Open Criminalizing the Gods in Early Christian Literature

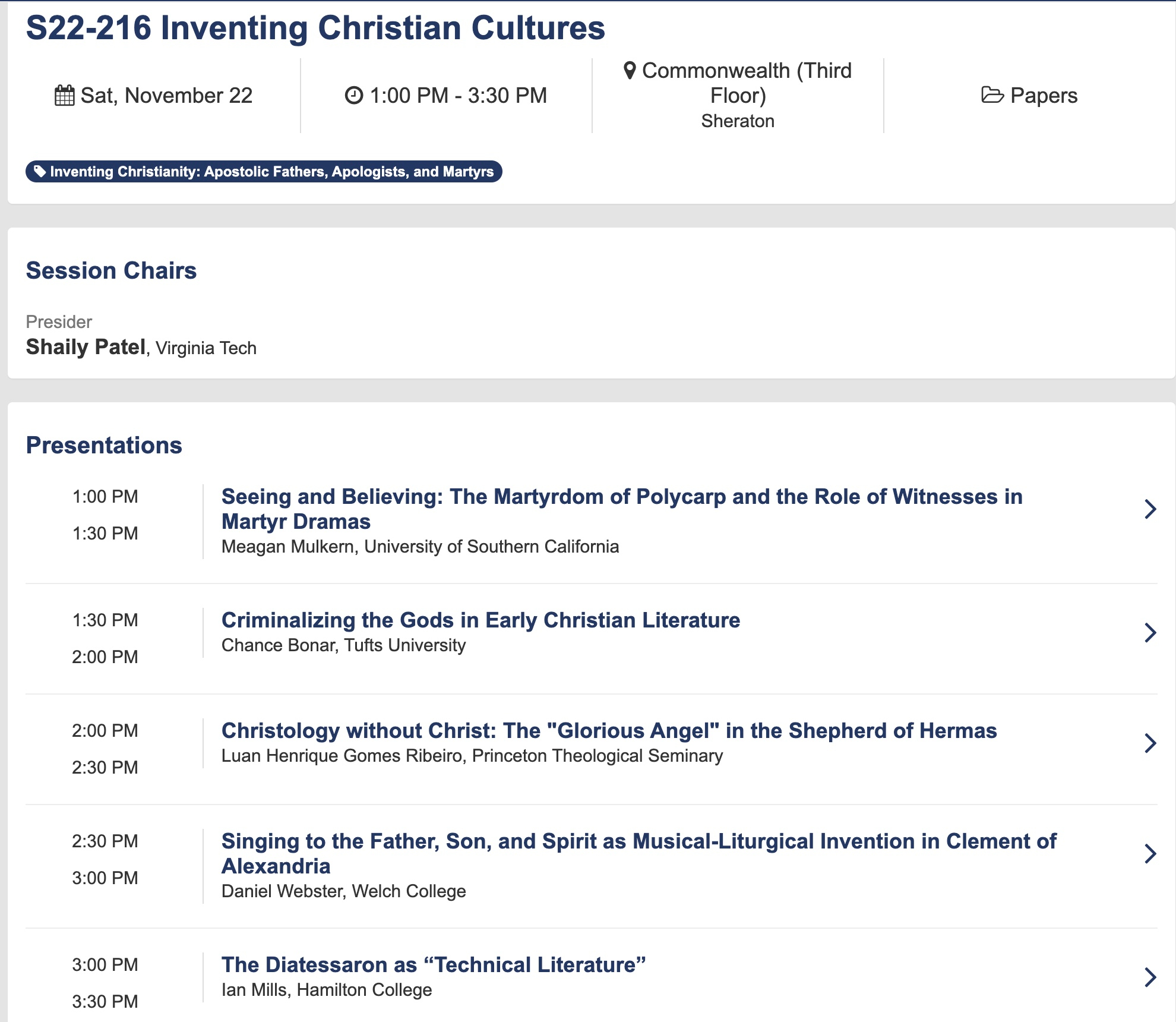[x=480, y=620]
